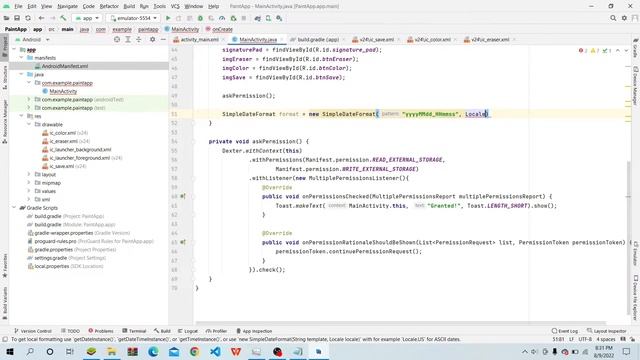The image size is (640, 360).
Task: Open the Chrome icon in the taskbar
Action: click(195, 351)
